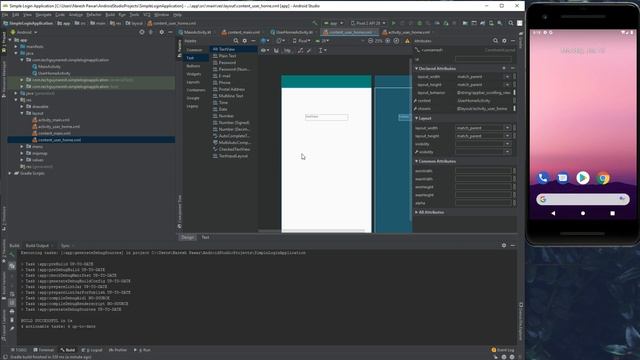The width and height of the screenshot is (640, 360).
Task: Expand Gradle Scripts node
Action: [10, 173]
